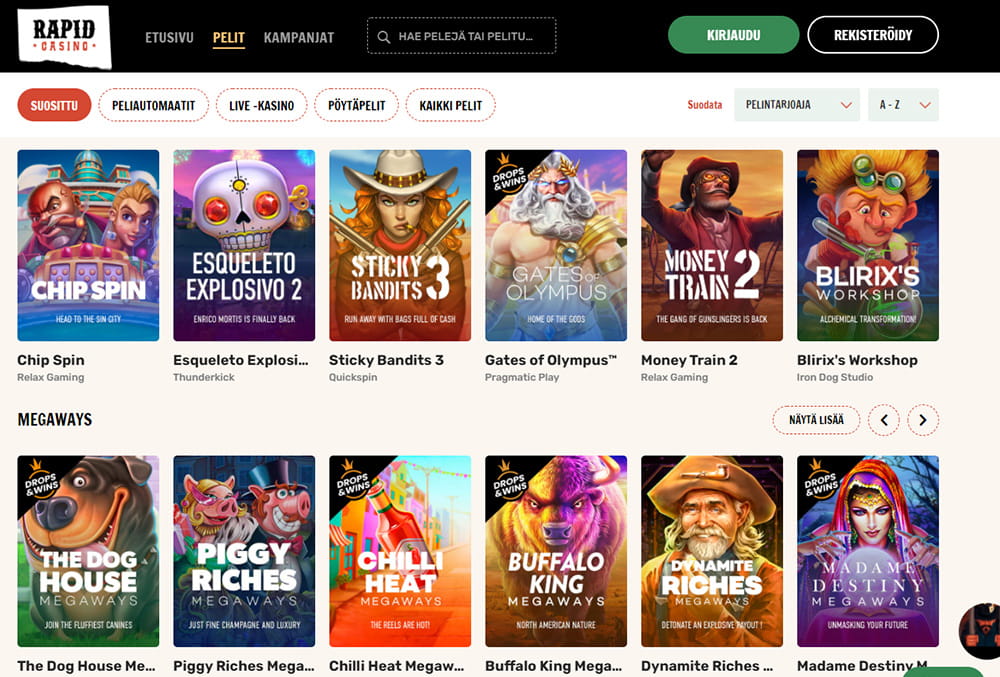The image size is (1000, 677).
Task: Click the Blirix's Workshop title text
Action: (x=857, y=360)
